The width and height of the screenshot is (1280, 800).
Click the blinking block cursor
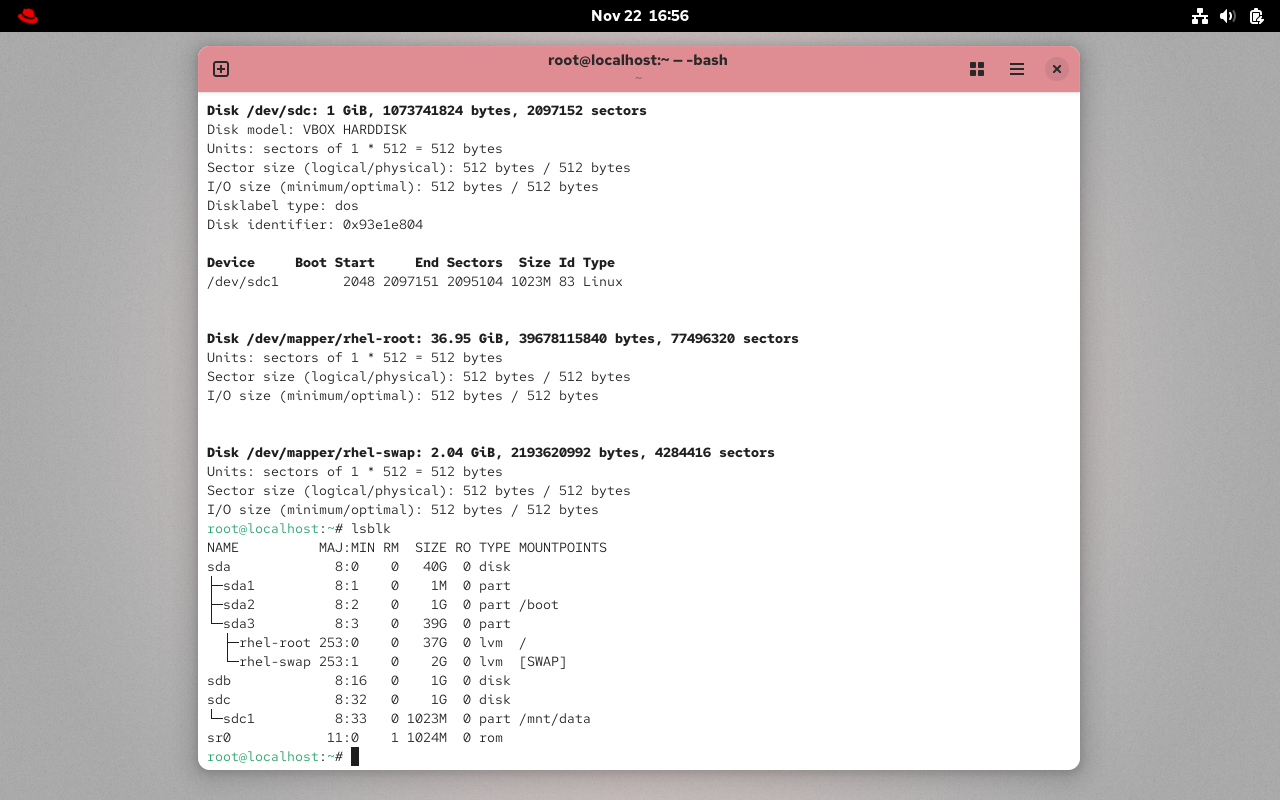(x=355, y=756)
